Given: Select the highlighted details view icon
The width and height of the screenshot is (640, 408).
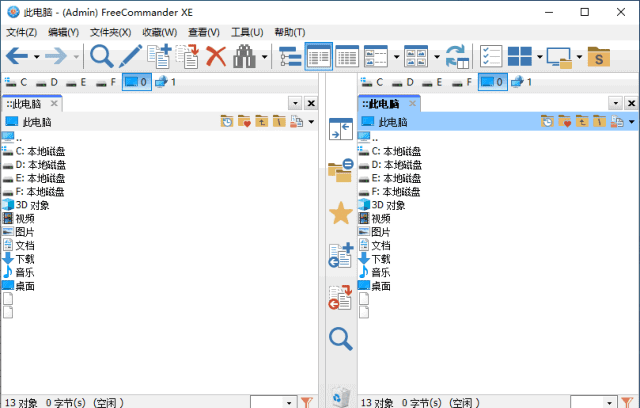Looking at the screenshot, I should click(x=319, y=56).
